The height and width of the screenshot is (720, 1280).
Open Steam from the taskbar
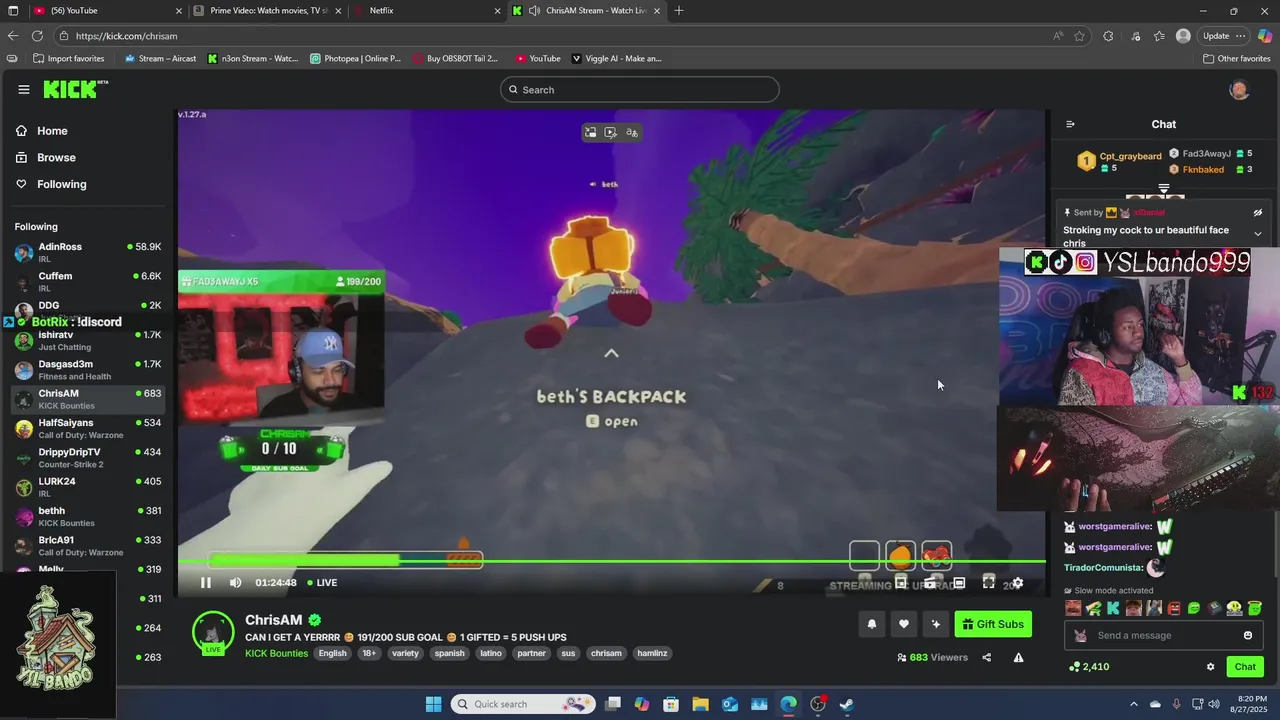click(846, 704)
